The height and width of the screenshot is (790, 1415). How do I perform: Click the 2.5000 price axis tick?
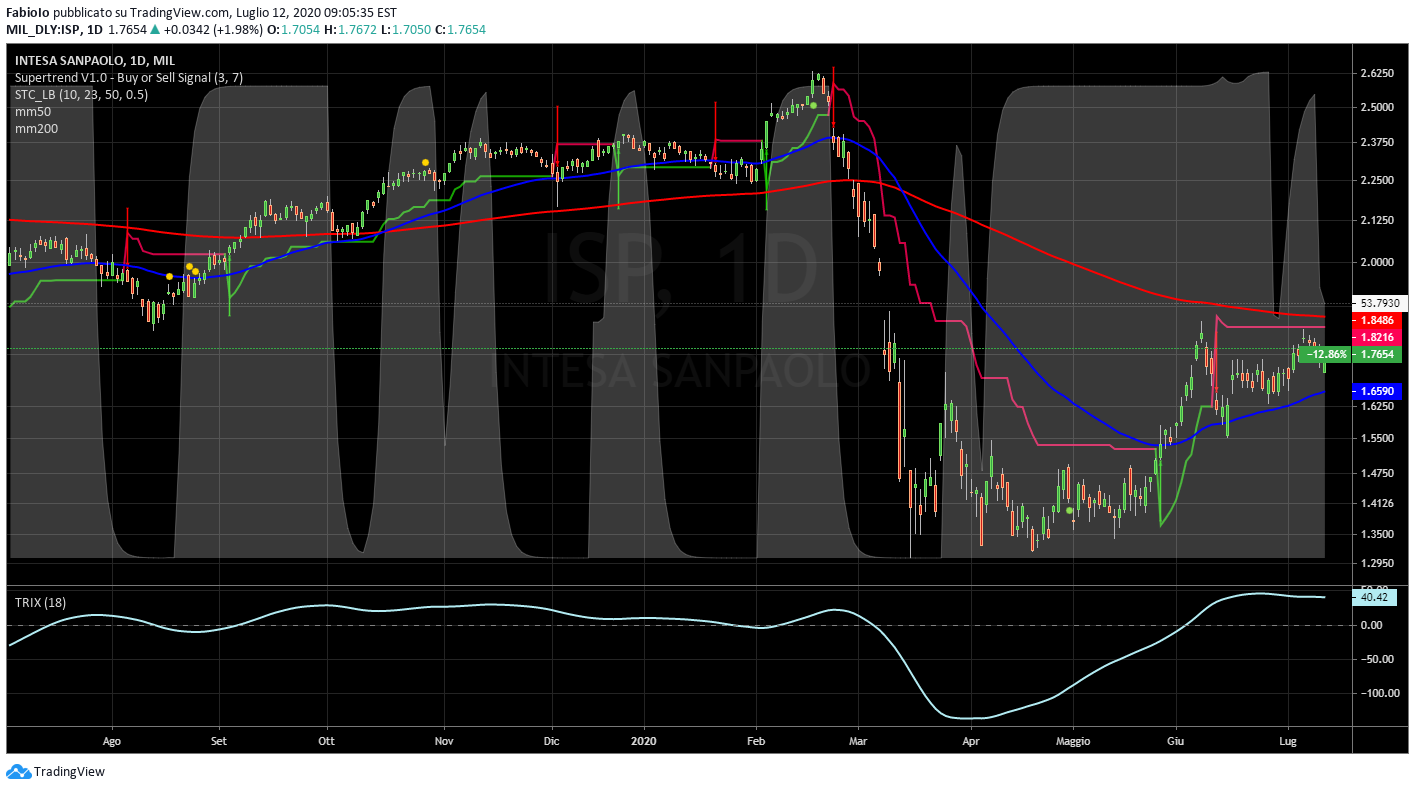1379,107
